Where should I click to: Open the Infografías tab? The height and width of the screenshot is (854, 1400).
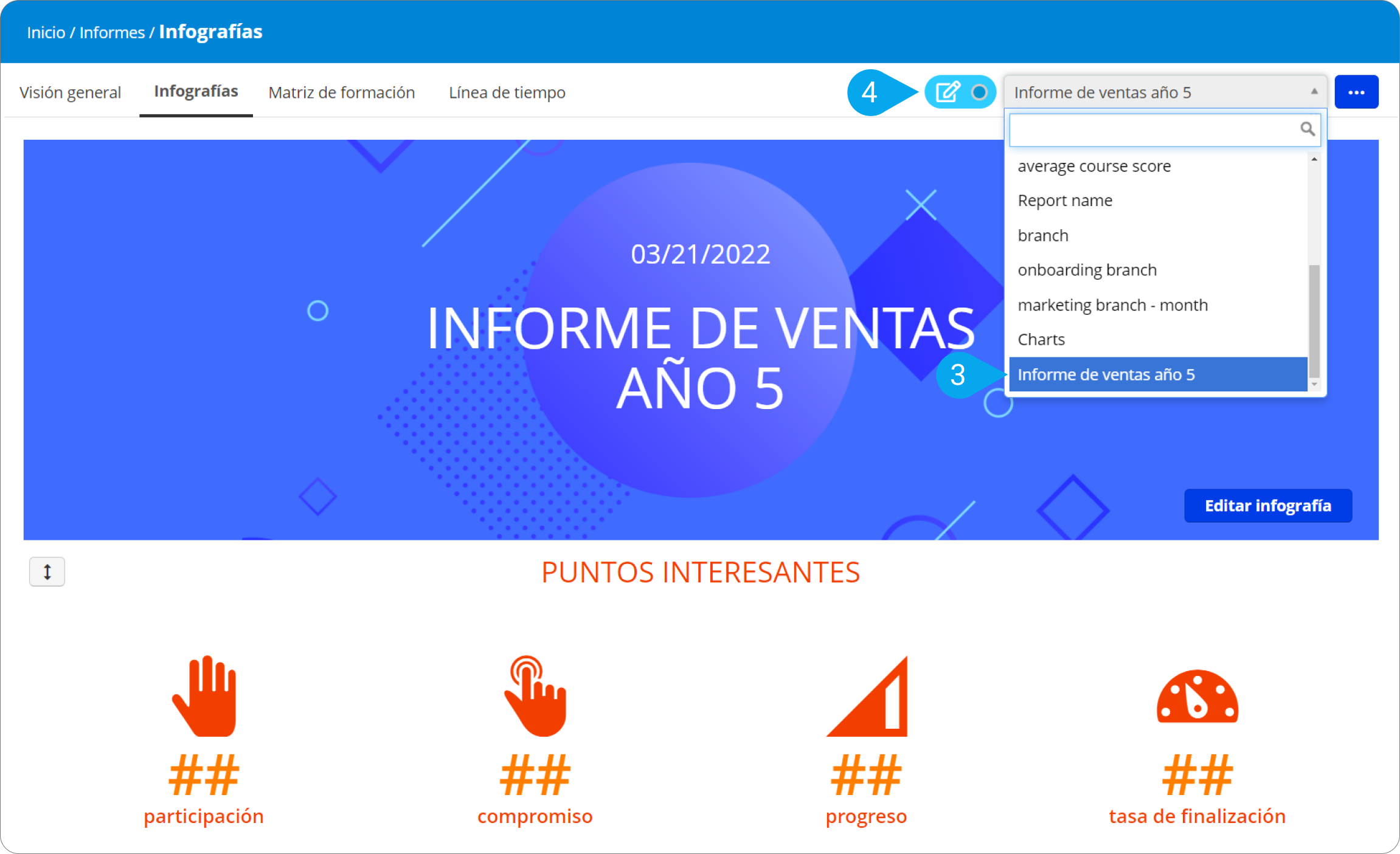(x=196, y=91)
